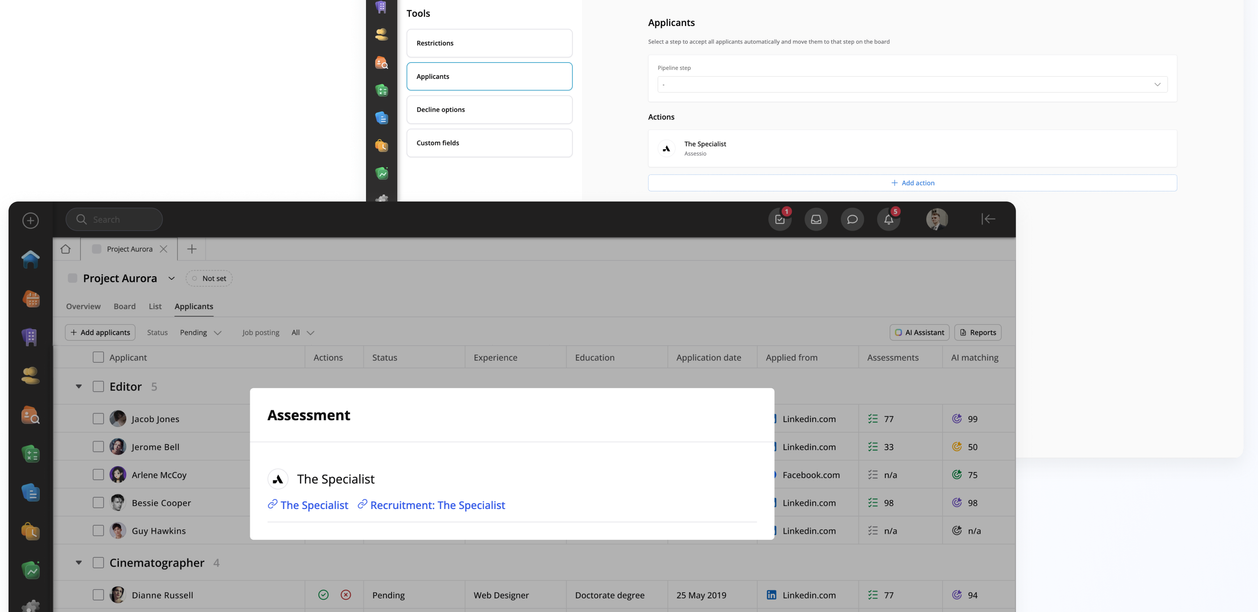Open the notifications bell icon
This screenshot has width=1258, height=612.
point(888,220)
